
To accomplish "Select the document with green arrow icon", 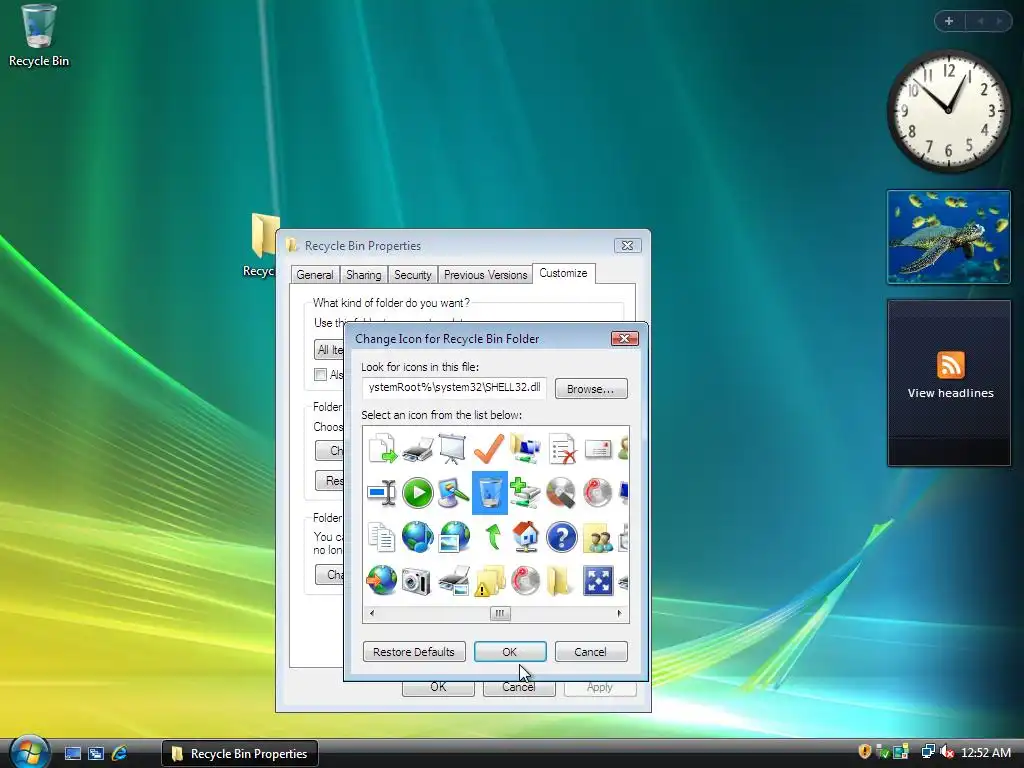I will tap(382, 449).
